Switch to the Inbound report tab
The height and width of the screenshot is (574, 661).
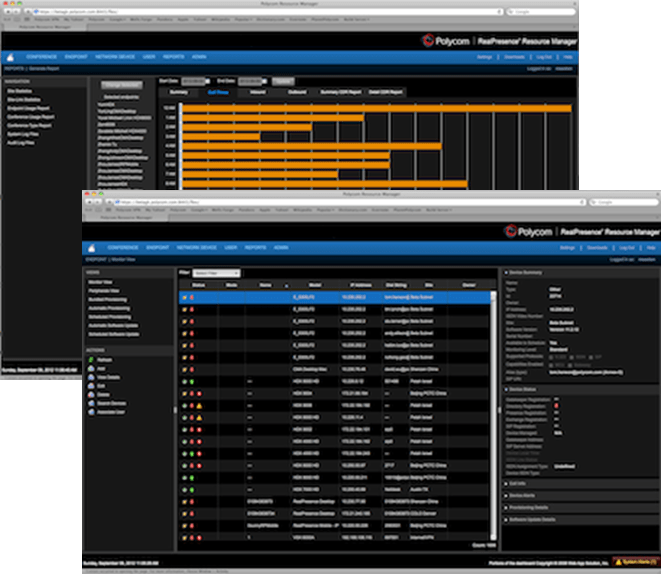(258, 92)
